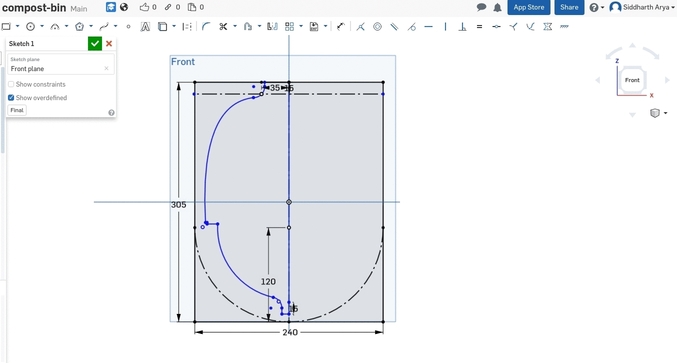This screenshot has width=677, height=363.
Task: Enable the Show constraints checkbox
Action: (x=11, y=84)
